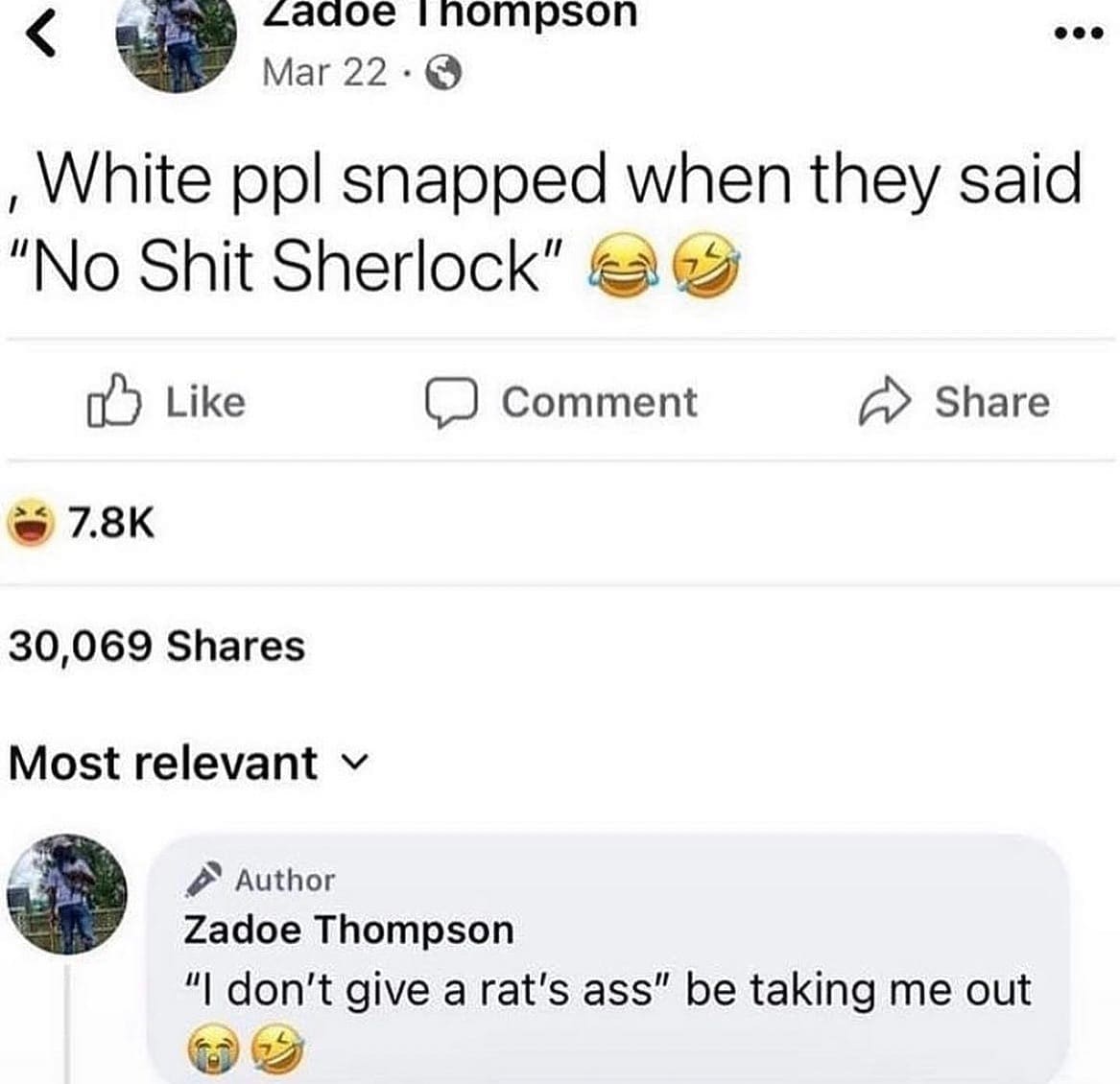Viewport: 1120px width, 1084px height.
Task: Open Zadoe Thompson's name in the comment
Action: tap(348, 931)
